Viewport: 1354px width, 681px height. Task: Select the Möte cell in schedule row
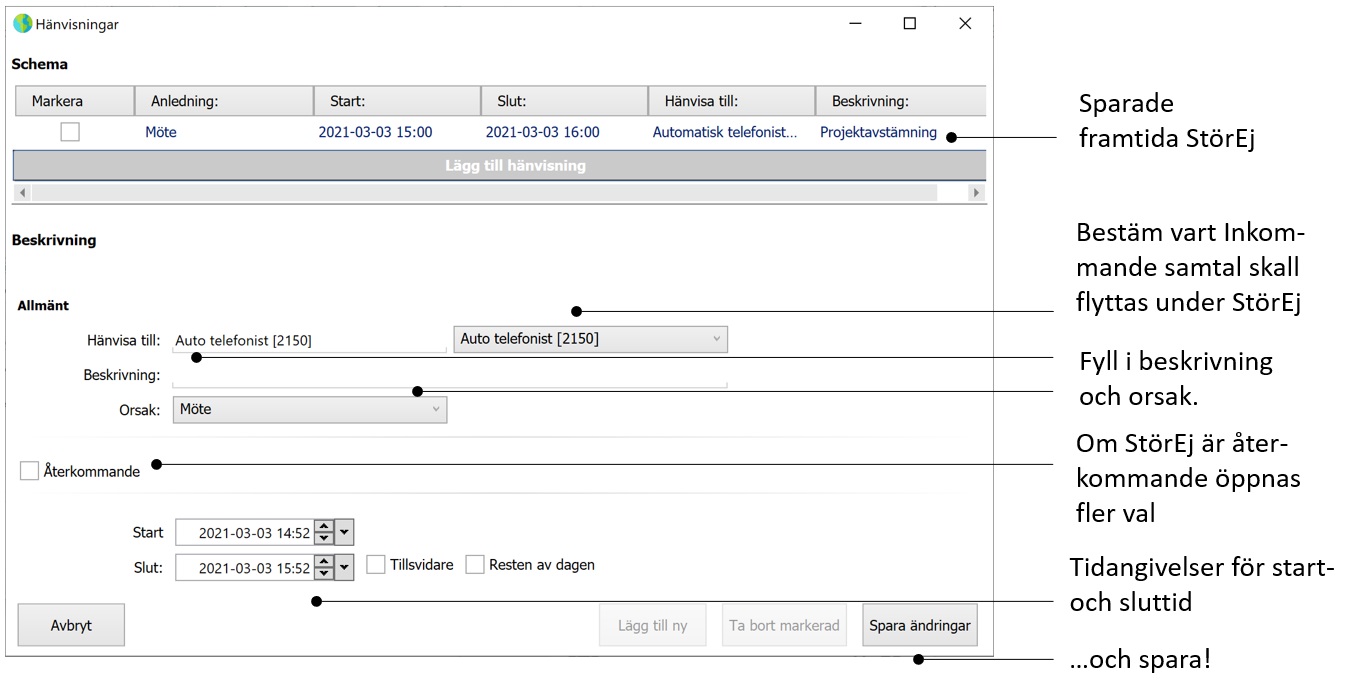161,132
